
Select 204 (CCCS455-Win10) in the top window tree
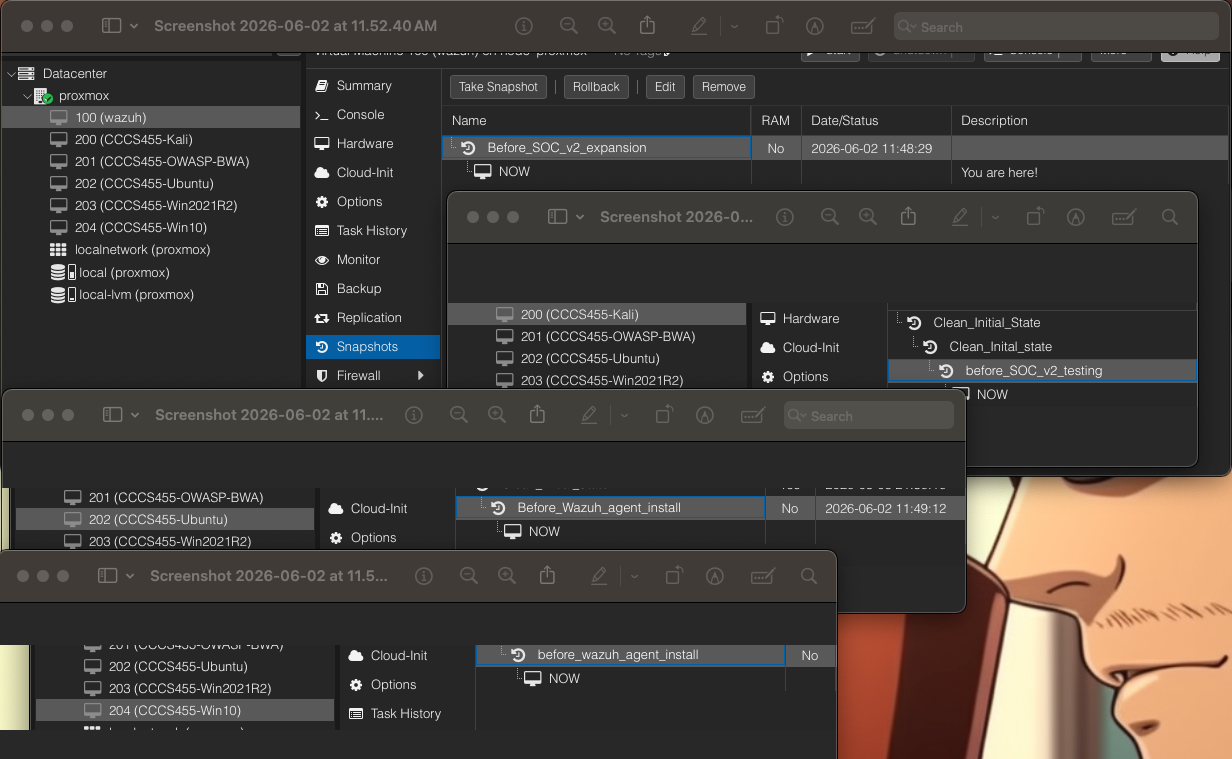151,228
